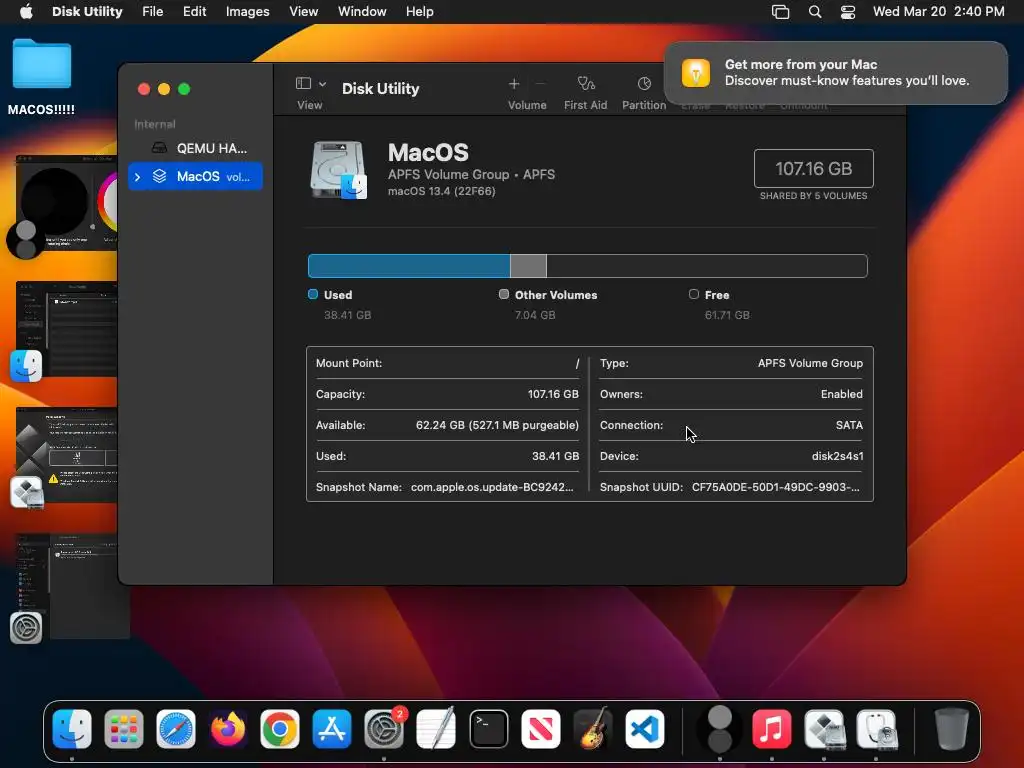Add a volume with the plus icon
The height and width of the screenshot is (768, 1024).
(514, 84)
